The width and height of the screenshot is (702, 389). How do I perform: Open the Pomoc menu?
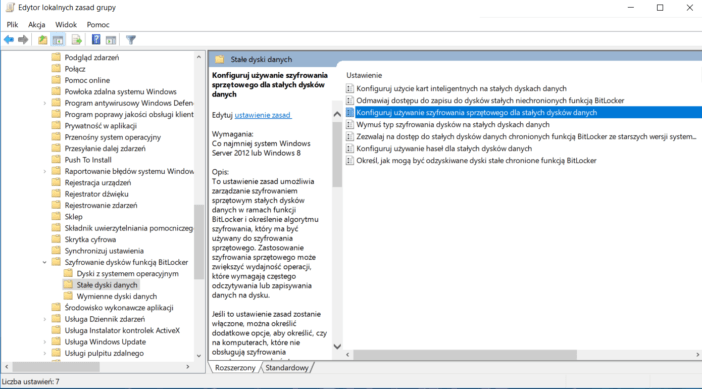98,25
